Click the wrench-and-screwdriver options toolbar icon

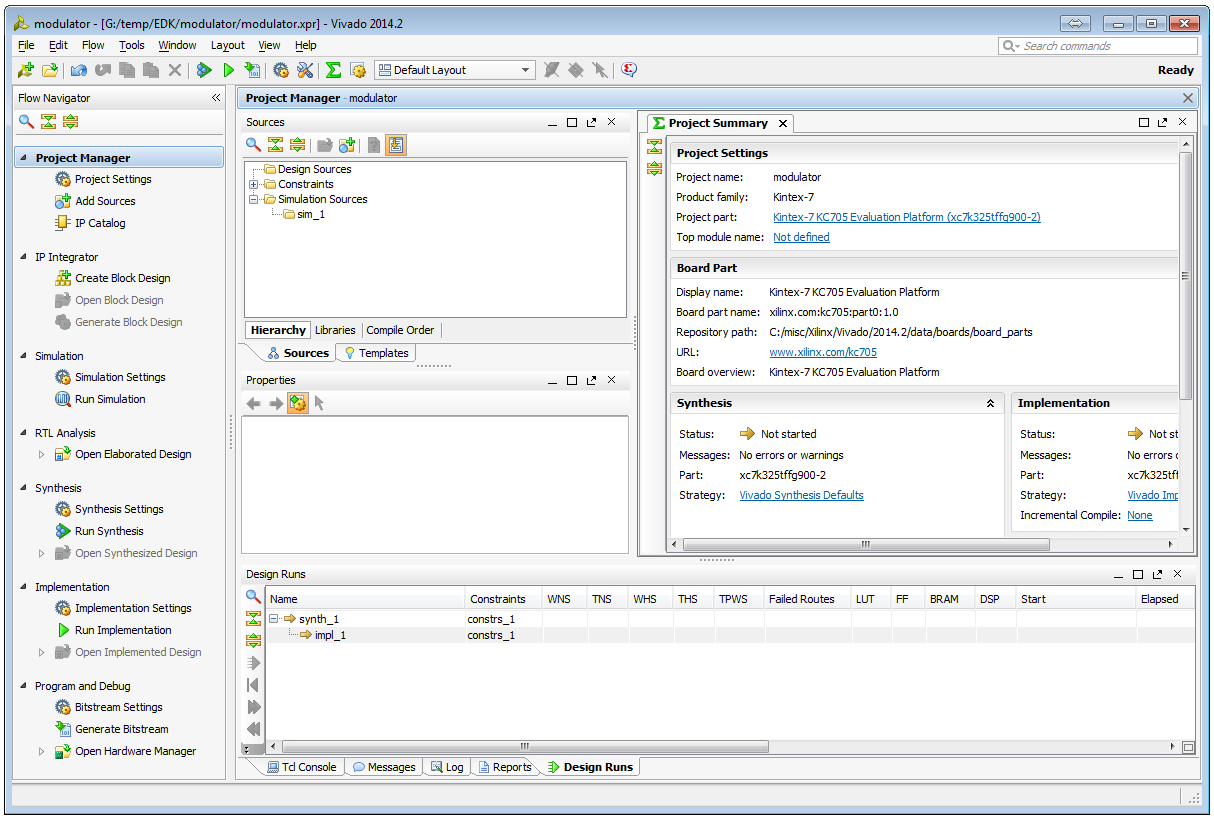[306, 70]
